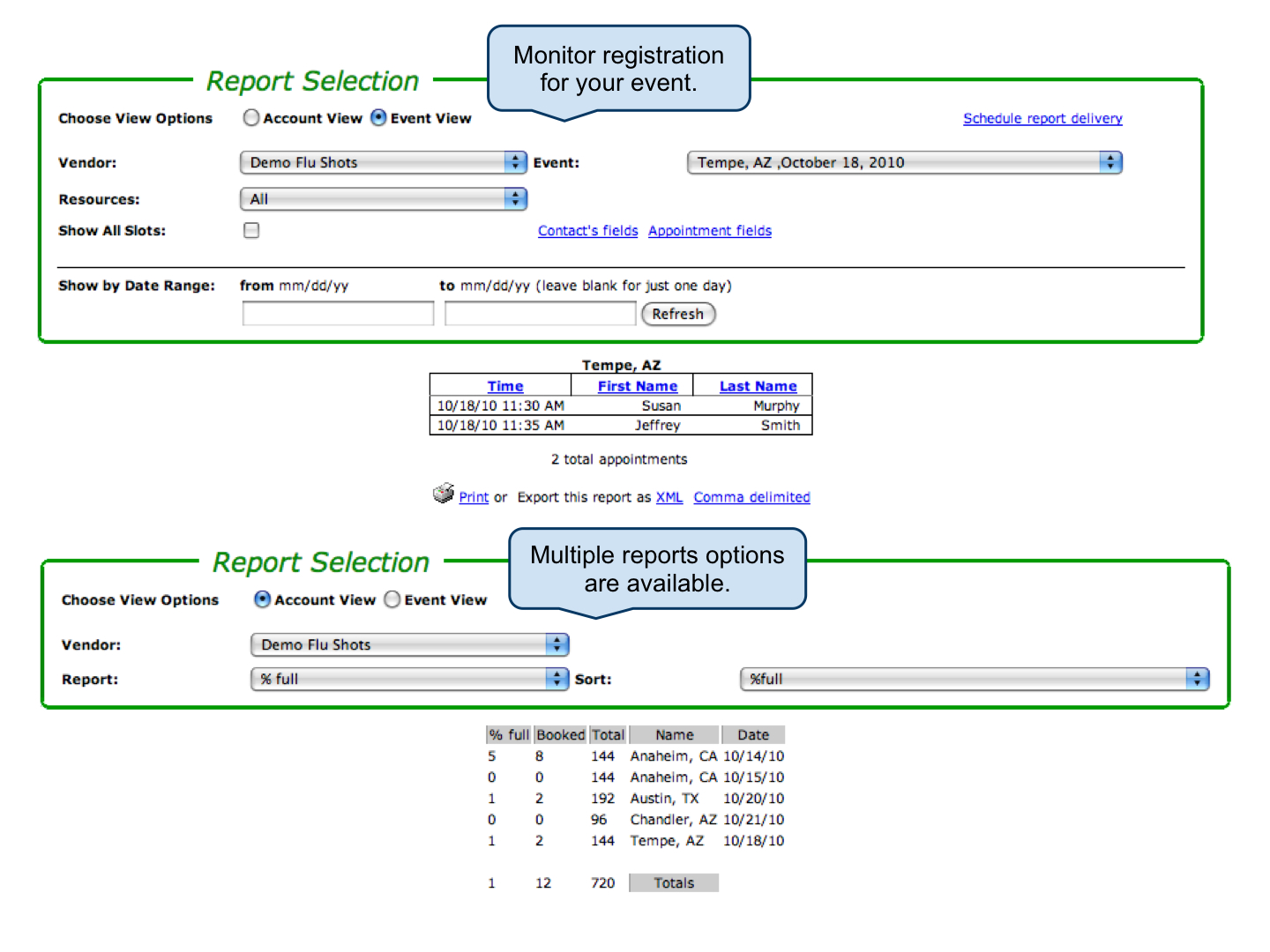
Task: Click the to date input field
Action: click(541, 314)
